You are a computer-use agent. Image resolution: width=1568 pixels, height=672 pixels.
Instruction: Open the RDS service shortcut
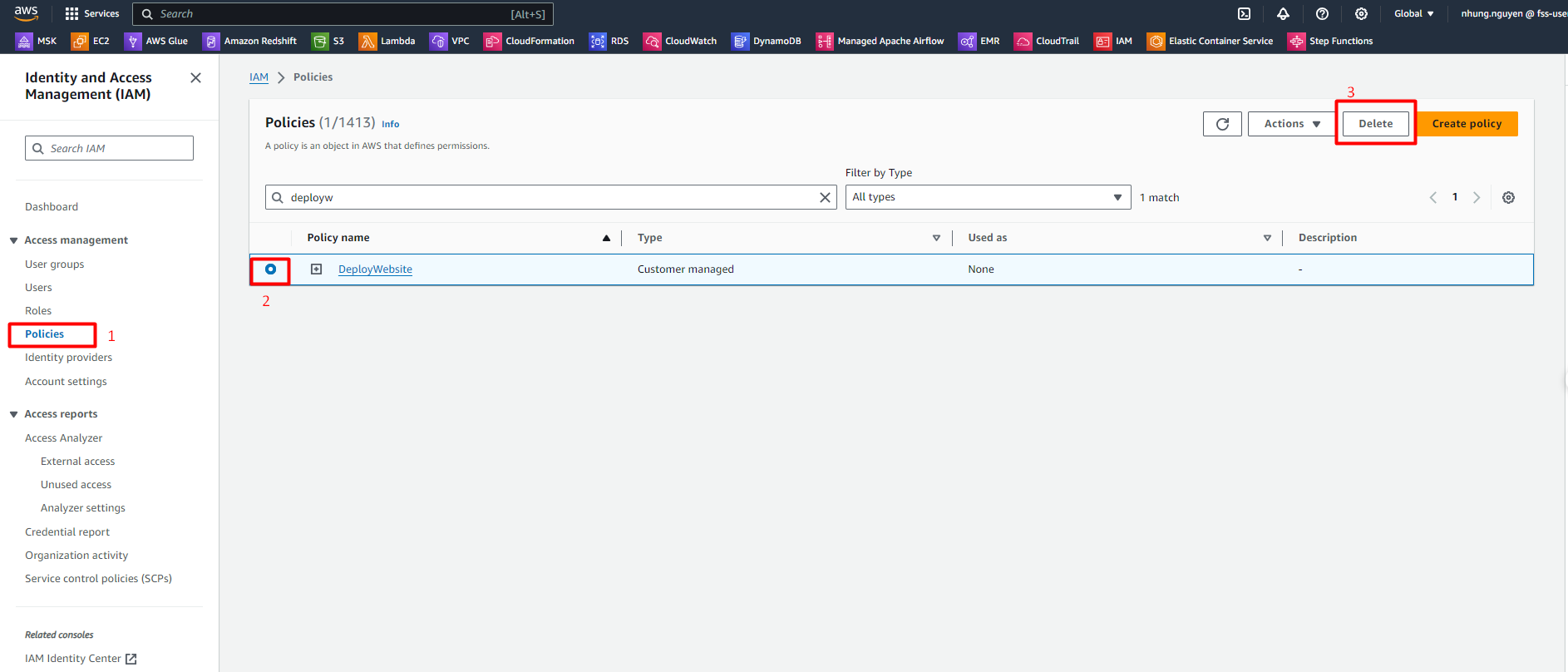(609, 41)
